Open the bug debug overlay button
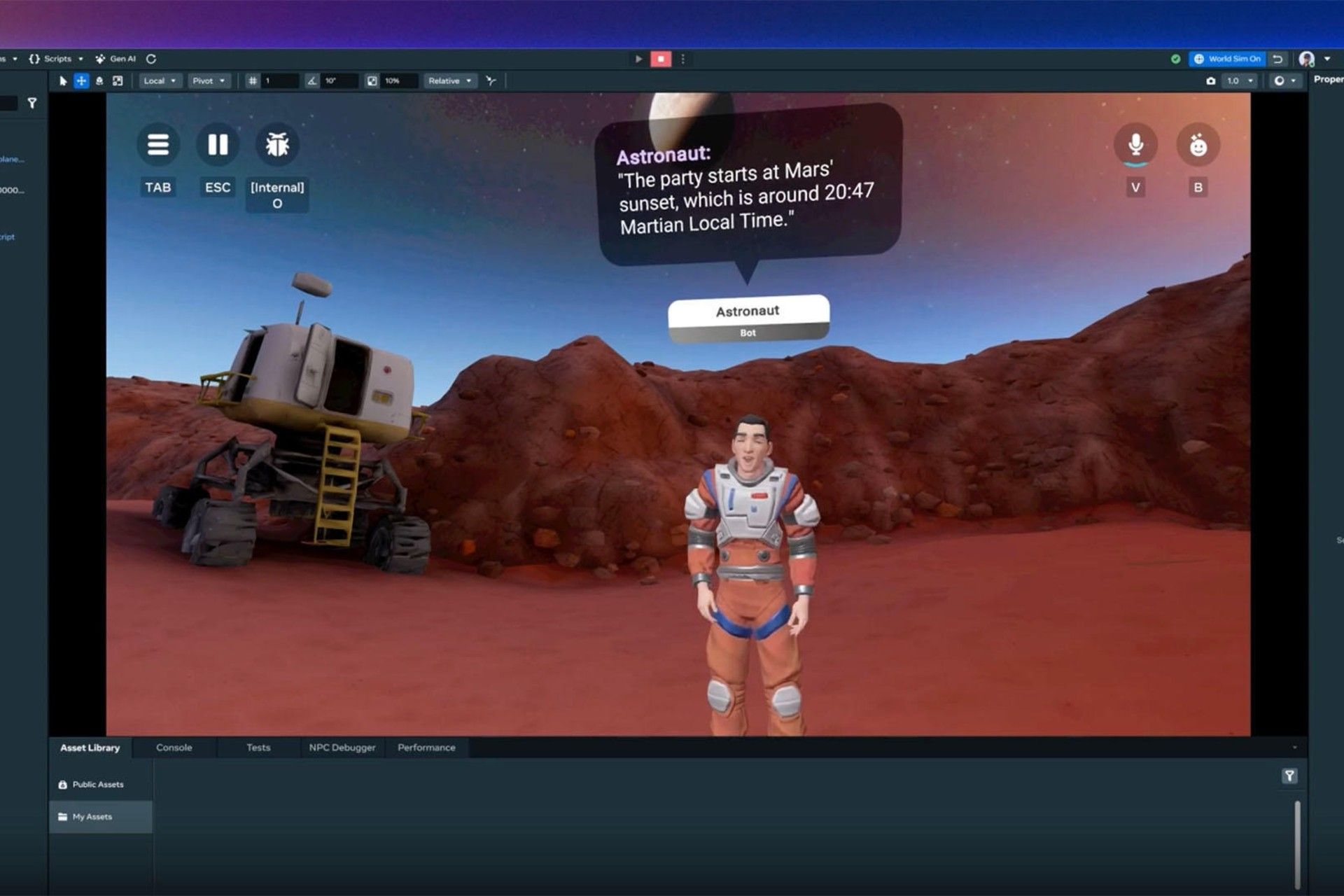 click(x=277, y=145)
